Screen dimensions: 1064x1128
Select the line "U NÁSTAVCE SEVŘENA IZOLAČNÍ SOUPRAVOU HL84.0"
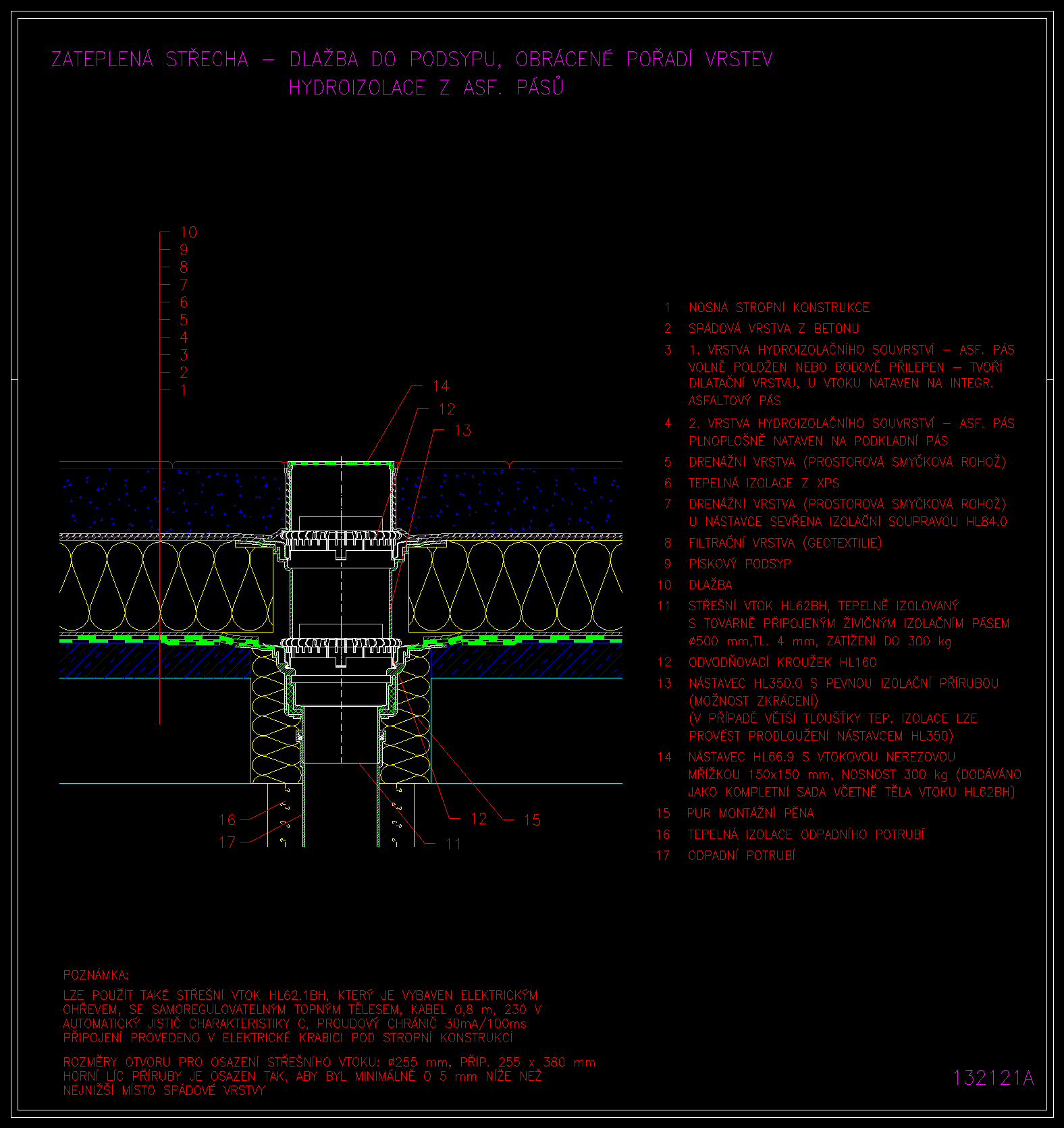[848, 522]
